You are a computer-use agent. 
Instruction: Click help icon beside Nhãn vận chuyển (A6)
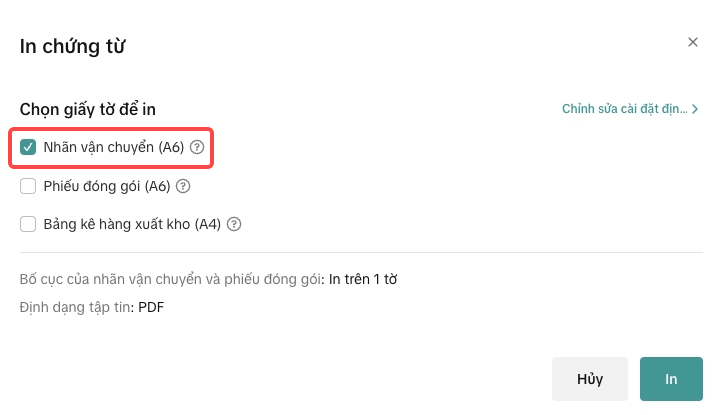pos(197,147)
